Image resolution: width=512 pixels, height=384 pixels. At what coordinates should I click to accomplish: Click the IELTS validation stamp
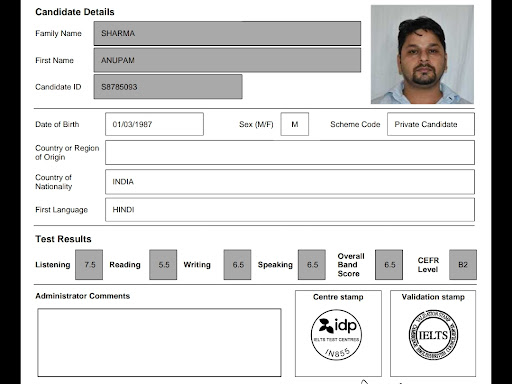click(x=433, y=334)
